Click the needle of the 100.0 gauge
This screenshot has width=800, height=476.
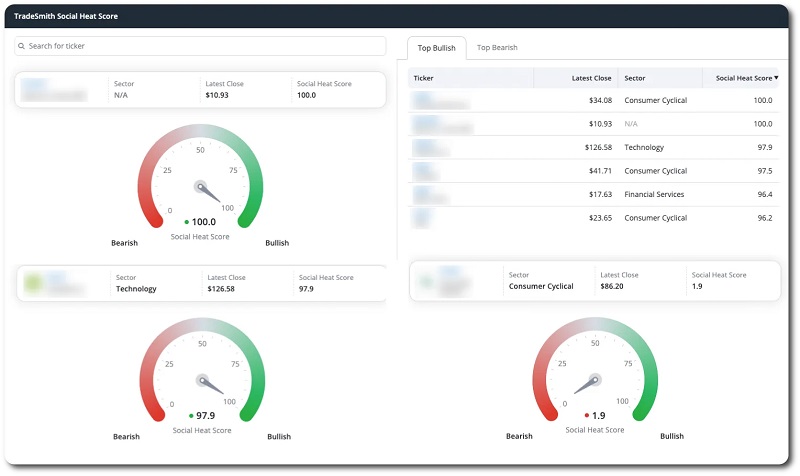(212, 194)
